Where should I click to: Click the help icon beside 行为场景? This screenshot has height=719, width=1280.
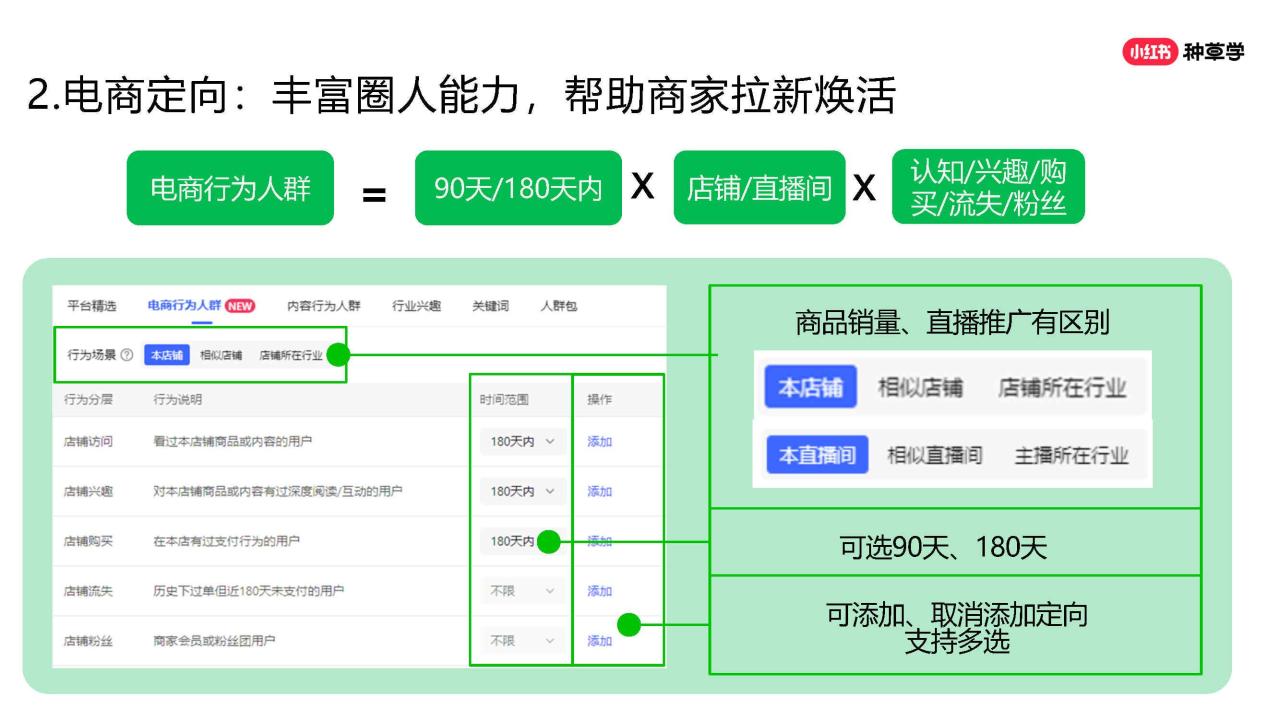pyautogui.click(x=127, y=355)
